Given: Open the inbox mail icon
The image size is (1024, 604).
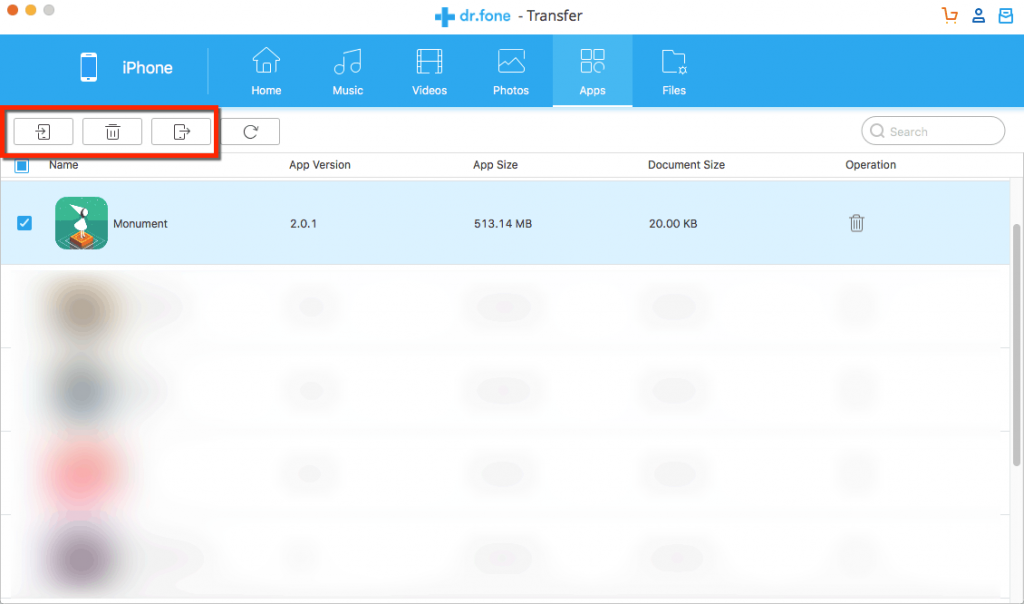Looking at the screenshot, I should [1005, 15].
